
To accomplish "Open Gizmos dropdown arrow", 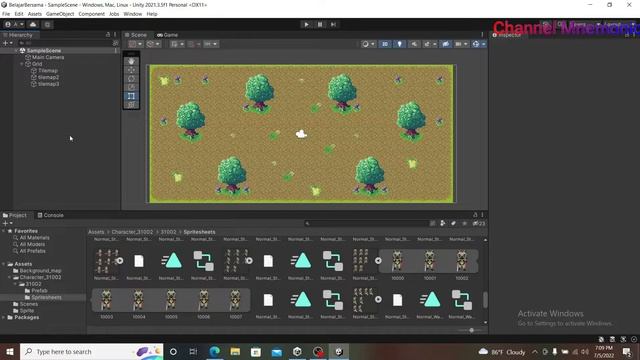I will [x=484, y=44].
